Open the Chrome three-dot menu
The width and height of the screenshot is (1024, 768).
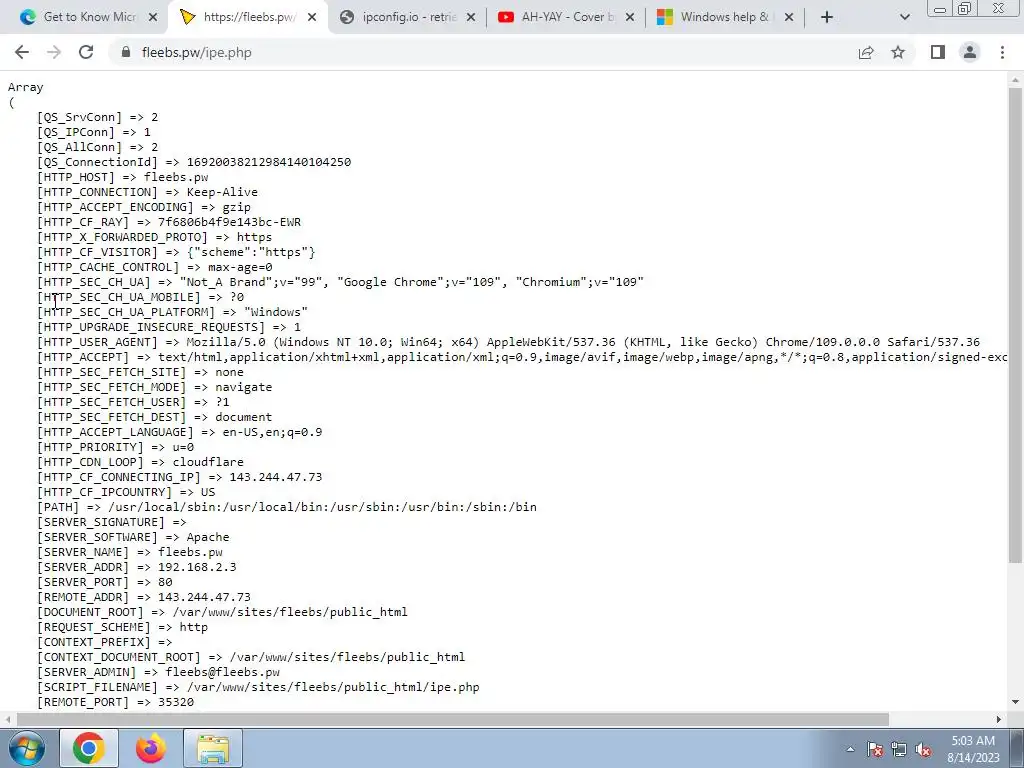coord(1002,52)
